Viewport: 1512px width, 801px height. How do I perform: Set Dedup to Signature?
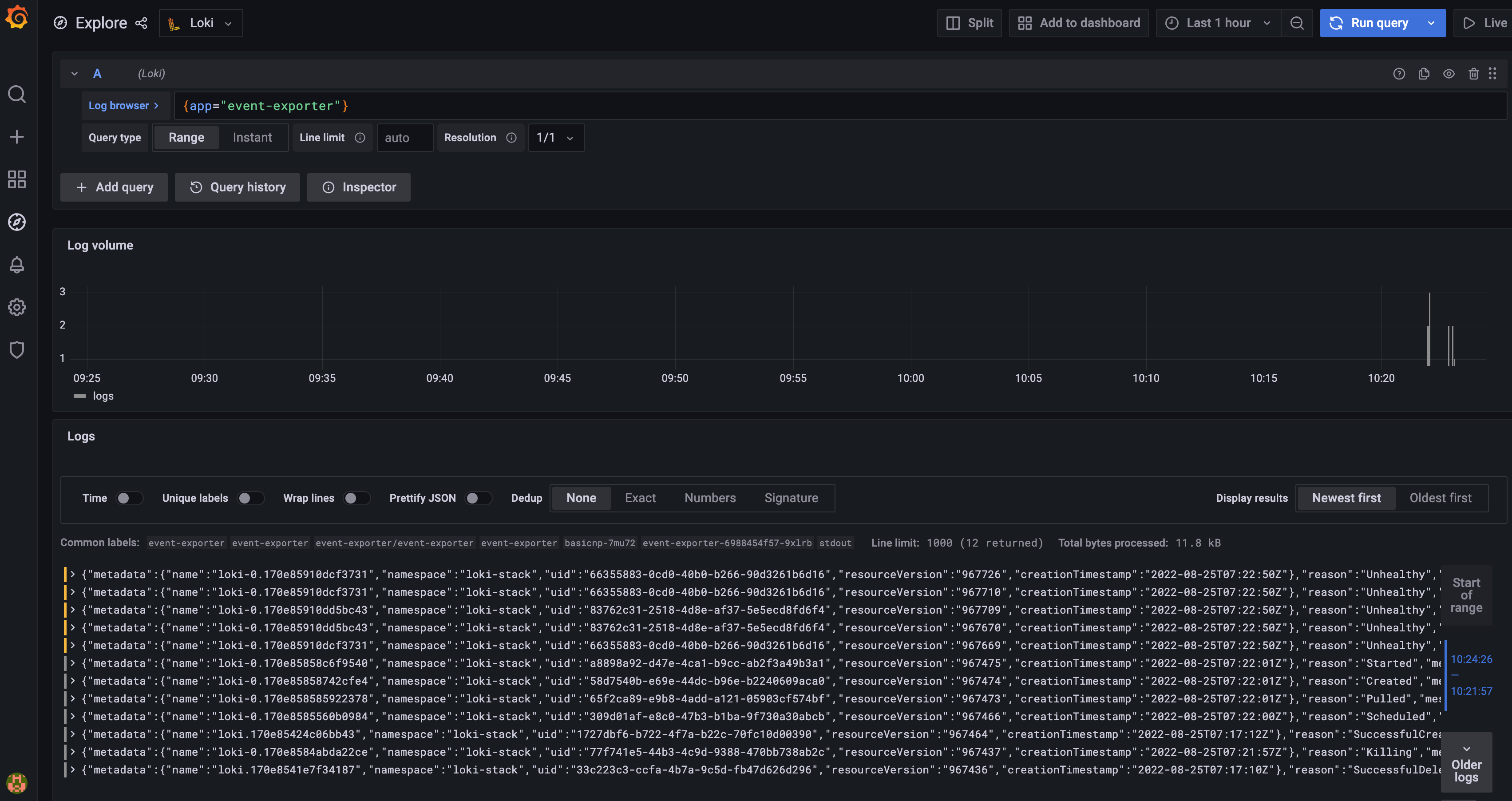click(791, 498)
